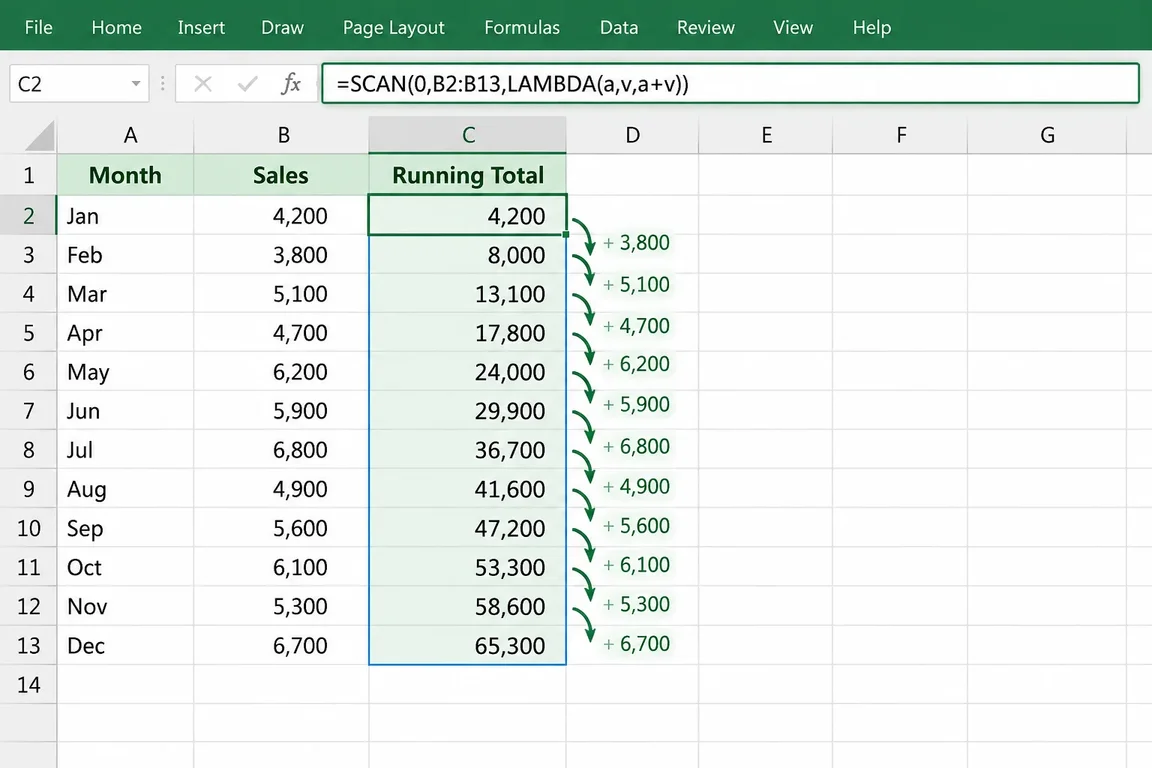Click the fill handle on cell C2

click(566, 234)
